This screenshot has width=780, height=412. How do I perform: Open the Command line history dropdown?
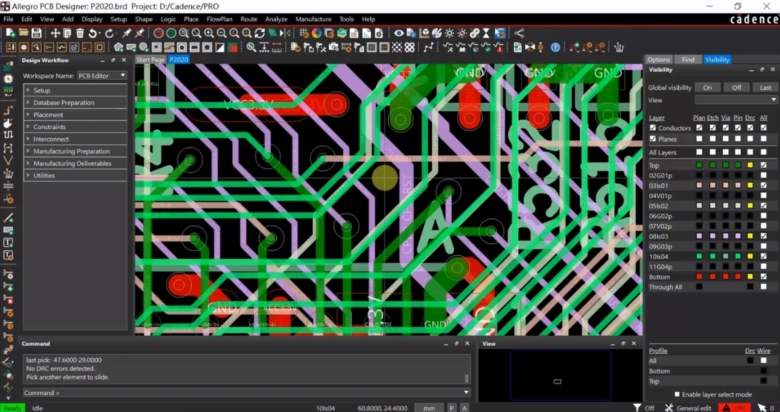466,393
